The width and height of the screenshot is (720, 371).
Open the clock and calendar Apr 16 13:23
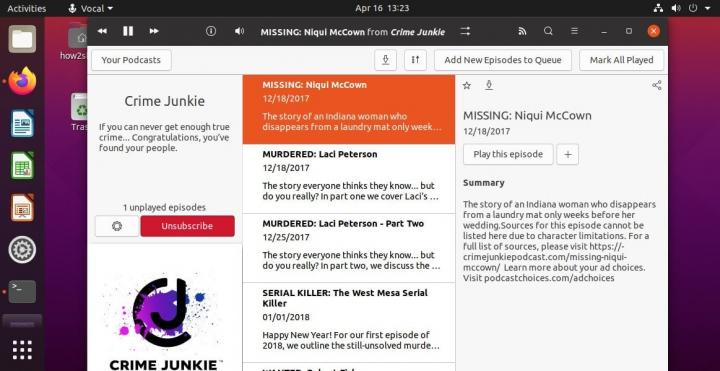382,8
